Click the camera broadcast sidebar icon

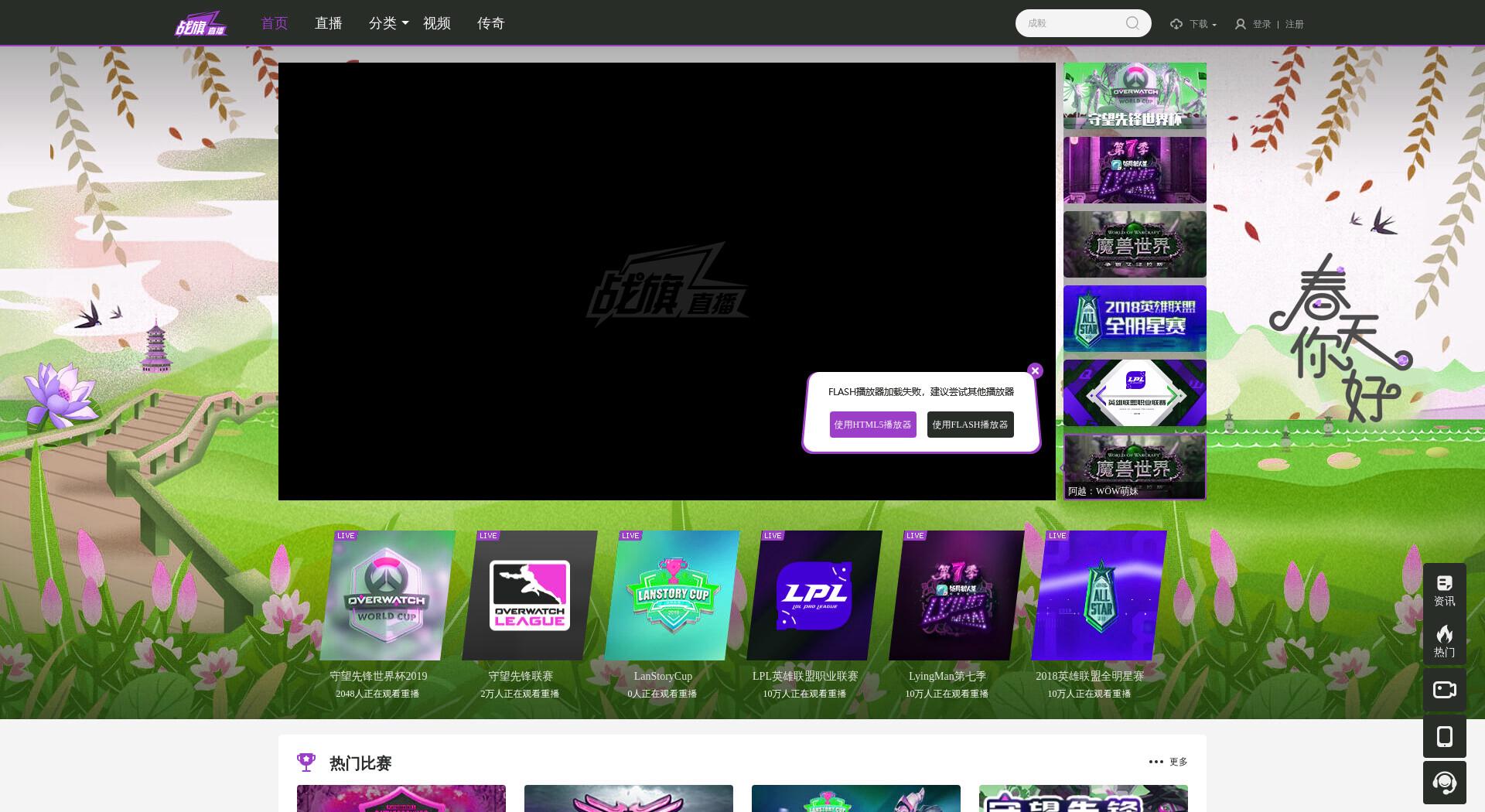click(1445, 690)
